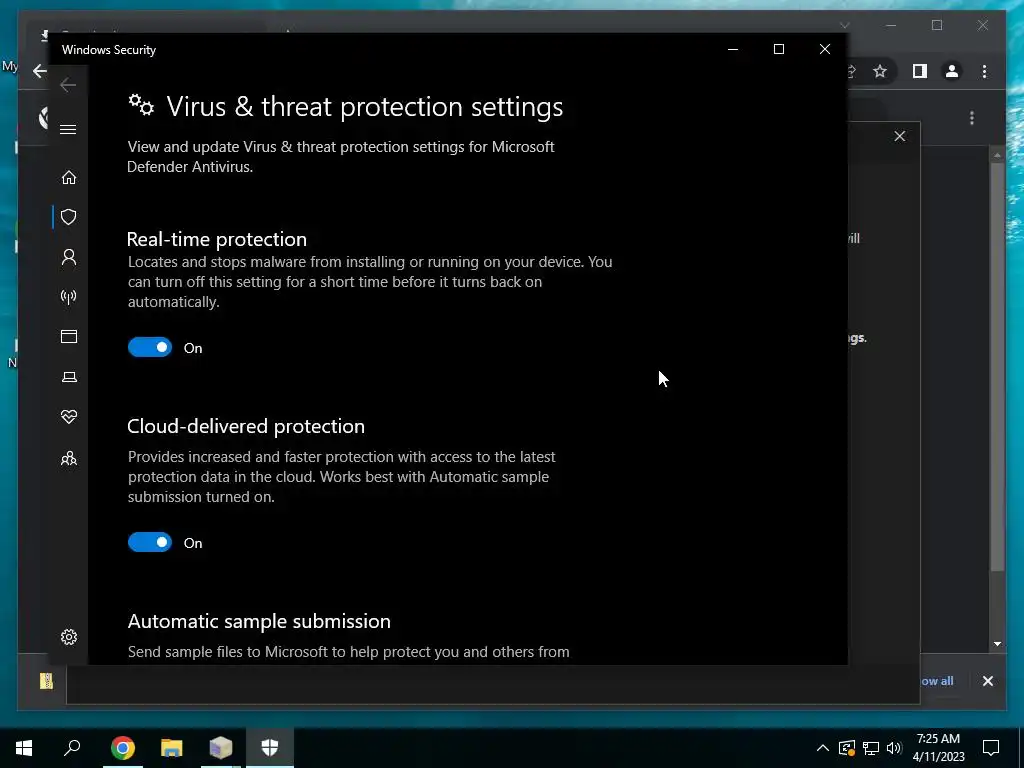The height and width of the screenshot is (768, 1024).
Task: Open Device security laptop icon
Action: [69, 377]
